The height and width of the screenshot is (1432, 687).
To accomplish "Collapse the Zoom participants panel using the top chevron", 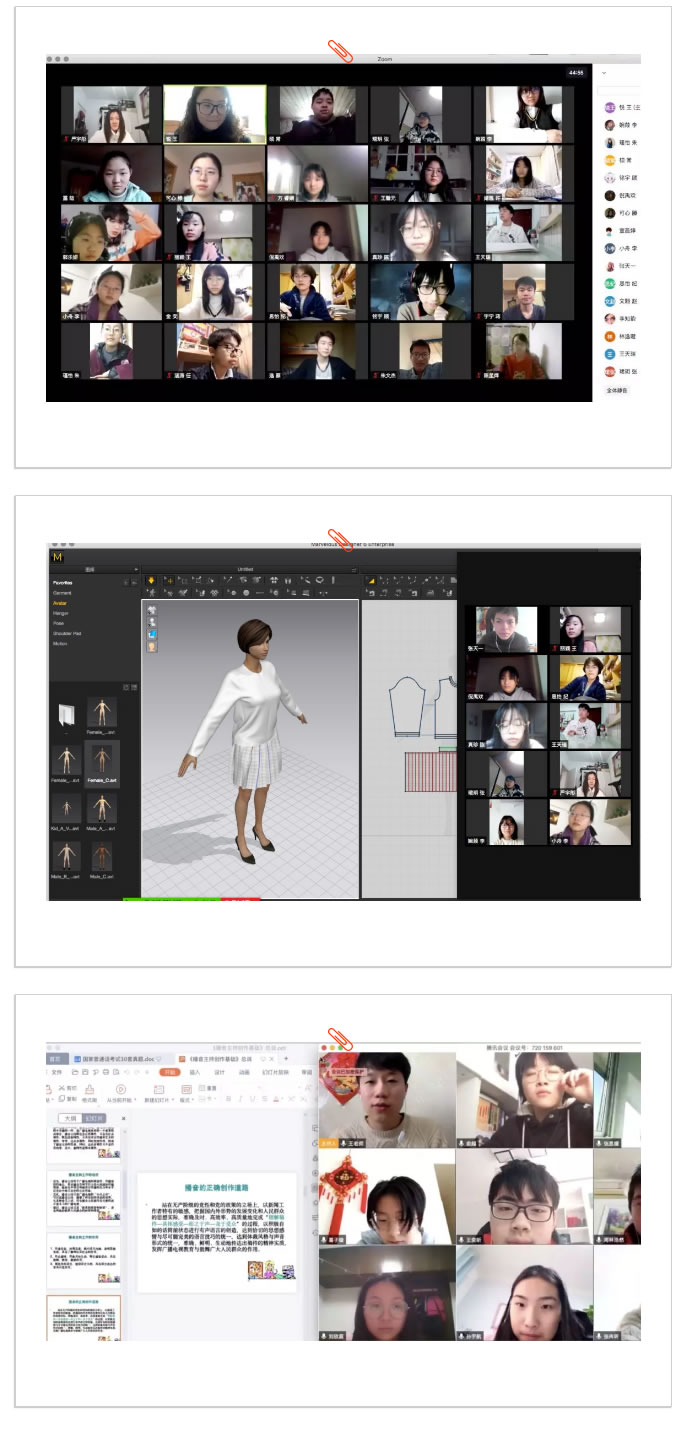I will [605, 74].
